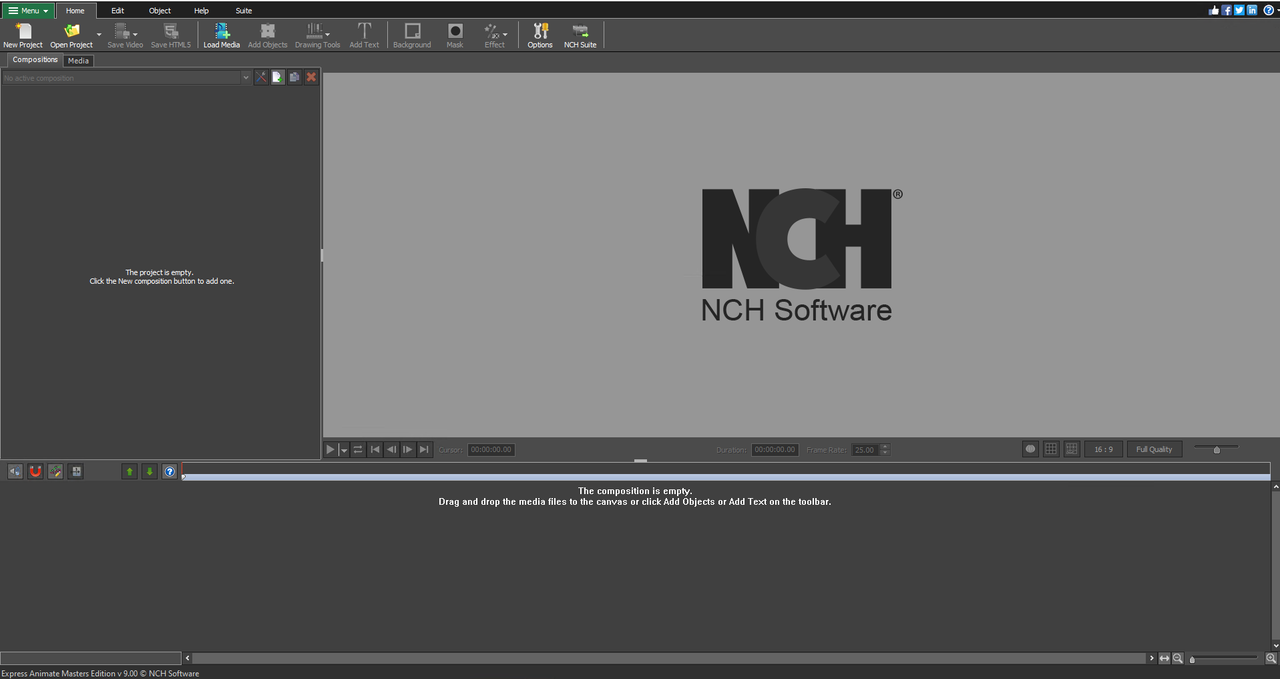Switch to the Edit ribbon tab
This screenshot has height=679, width=1280.
[118, 10]
